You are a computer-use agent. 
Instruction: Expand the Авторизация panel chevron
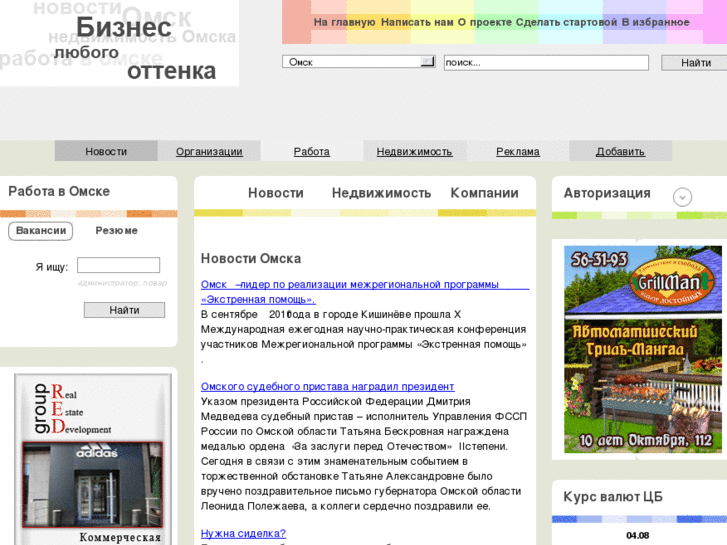(682, 197)
